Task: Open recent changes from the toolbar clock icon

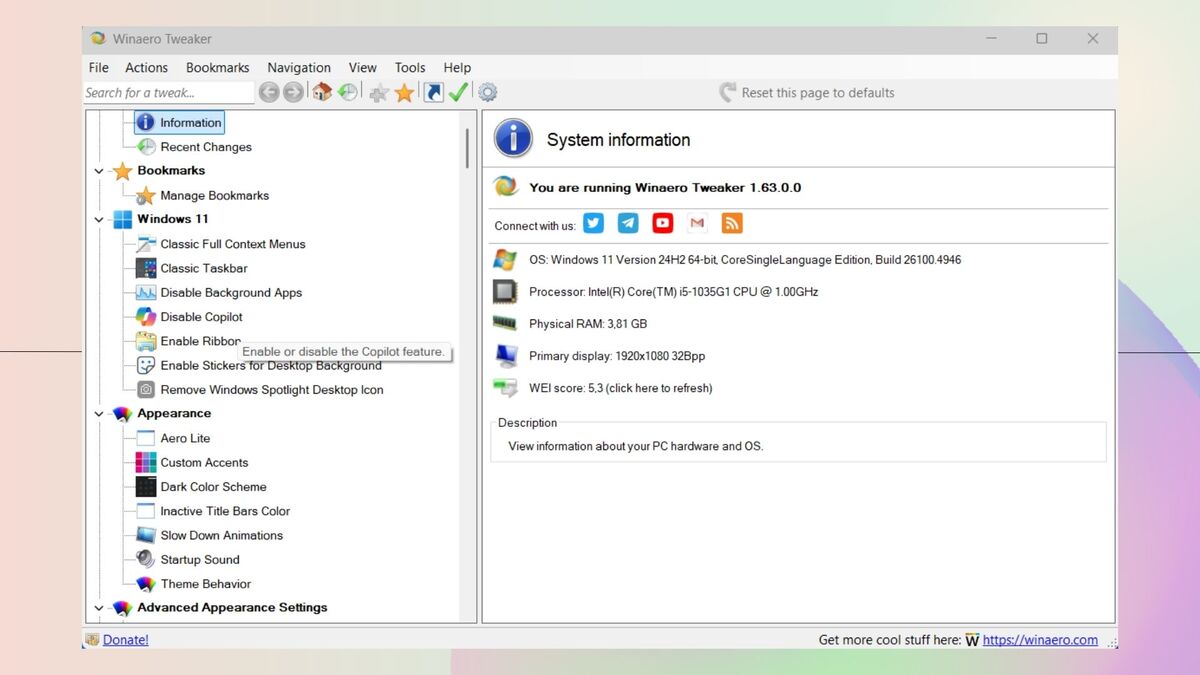Action: (x=347, y=92)
